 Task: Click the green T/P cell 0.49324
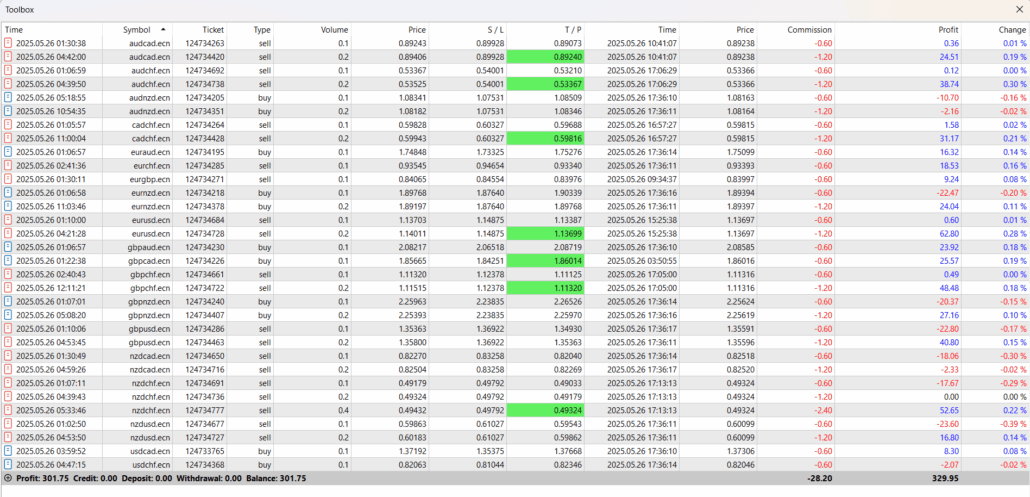click(x=546, y=410)
